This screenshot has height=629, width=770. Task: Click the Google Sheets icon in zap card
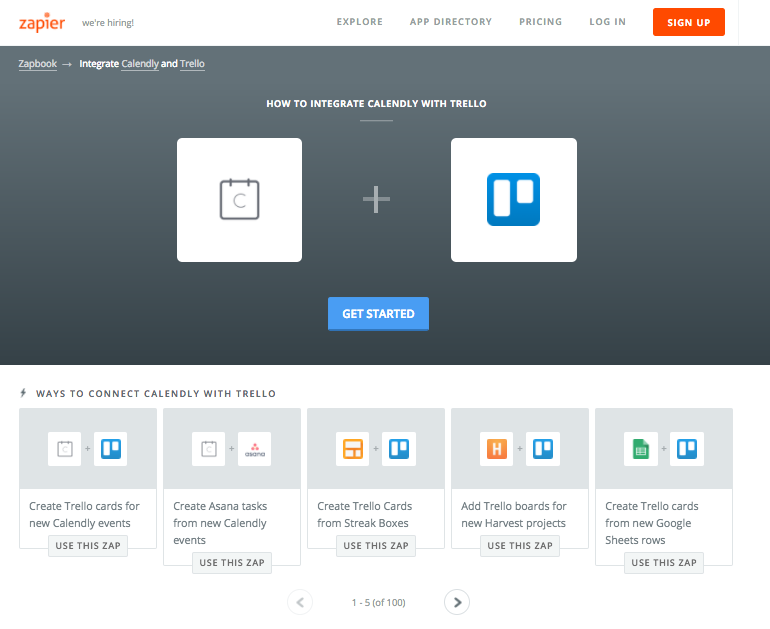pos(640,449)
